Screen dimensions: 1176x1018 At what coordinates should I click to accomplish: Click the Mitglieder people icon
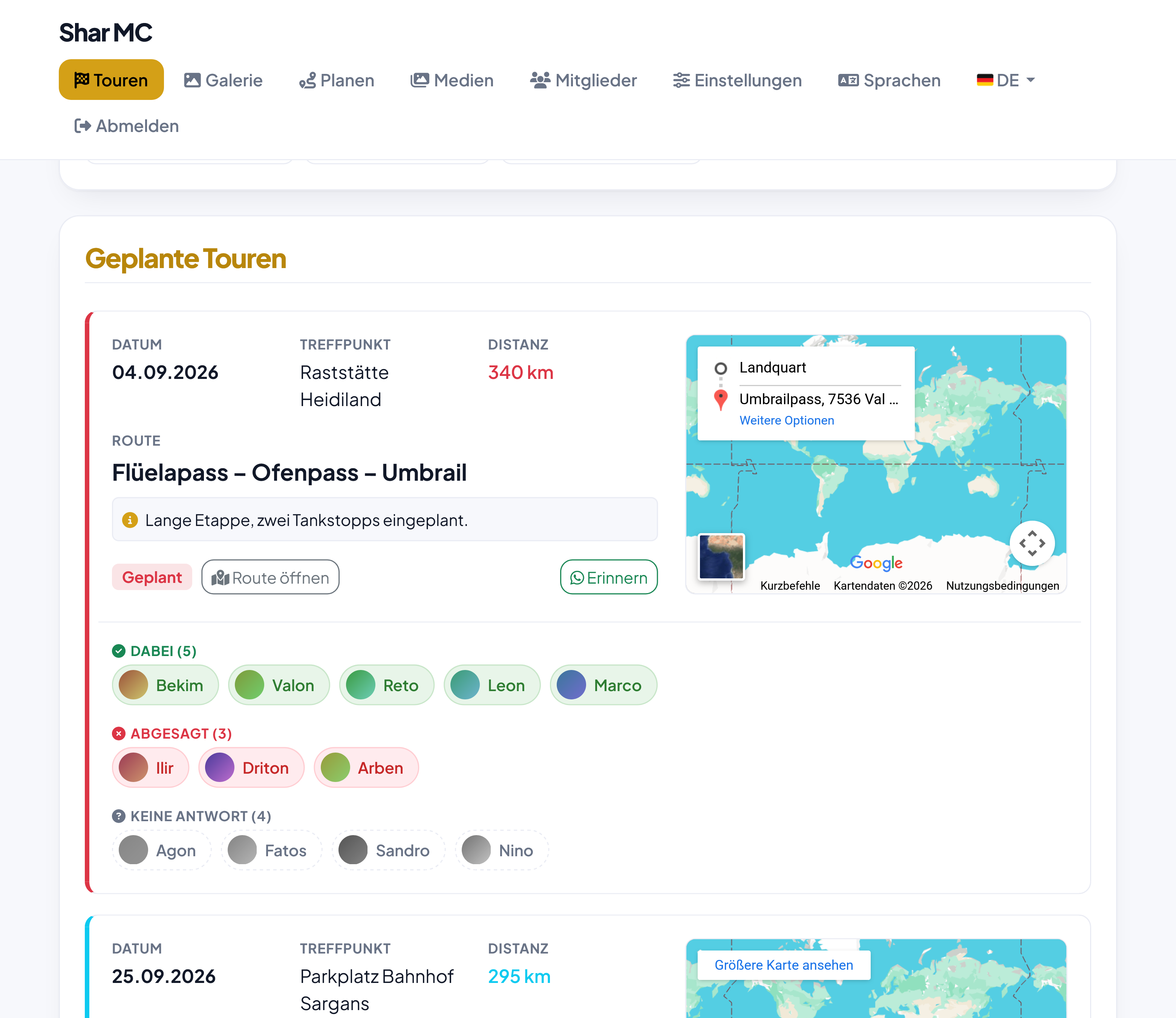(x=540, y=80)
